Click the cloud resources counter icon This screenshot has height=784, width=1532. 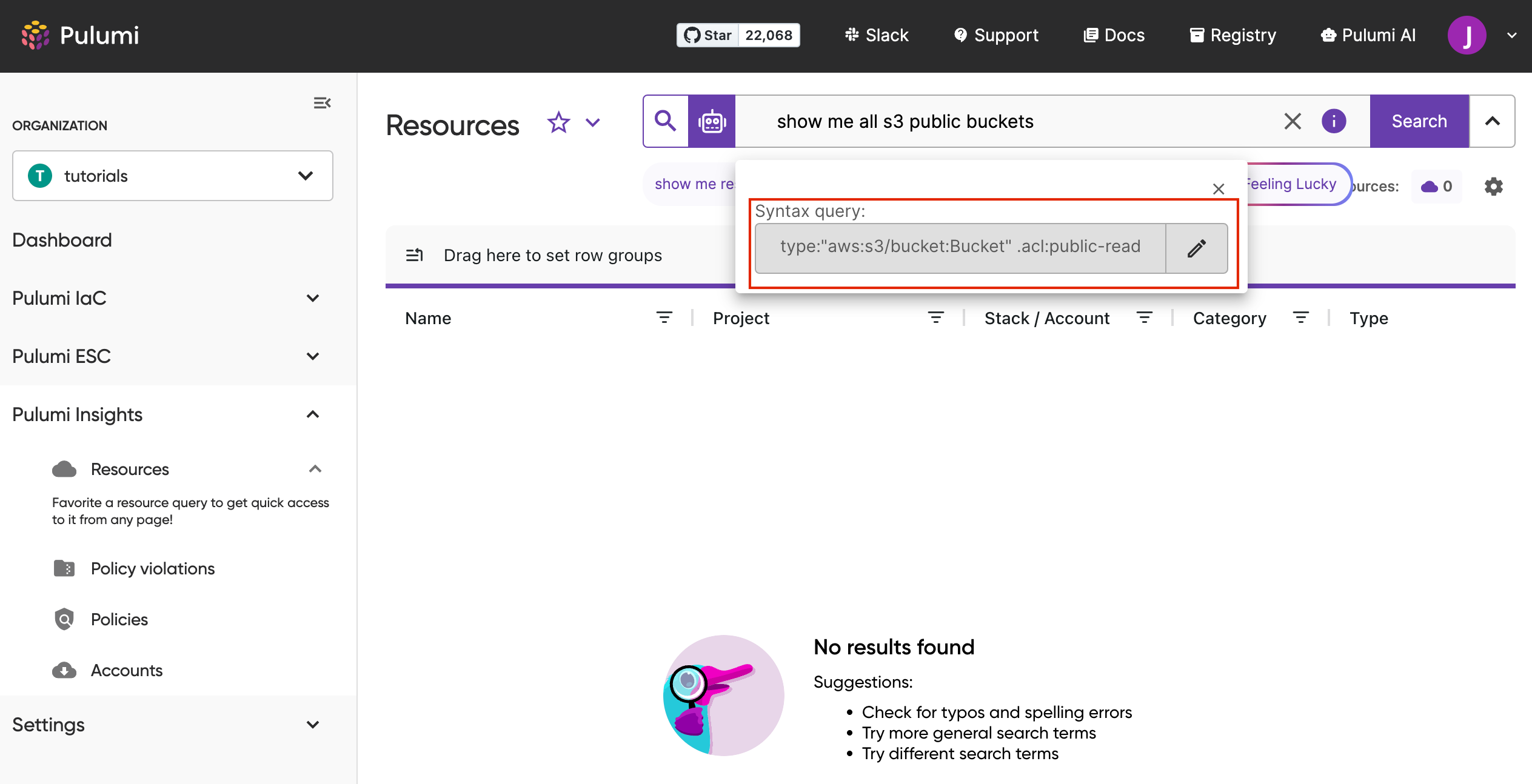[x=1429, y=186]
